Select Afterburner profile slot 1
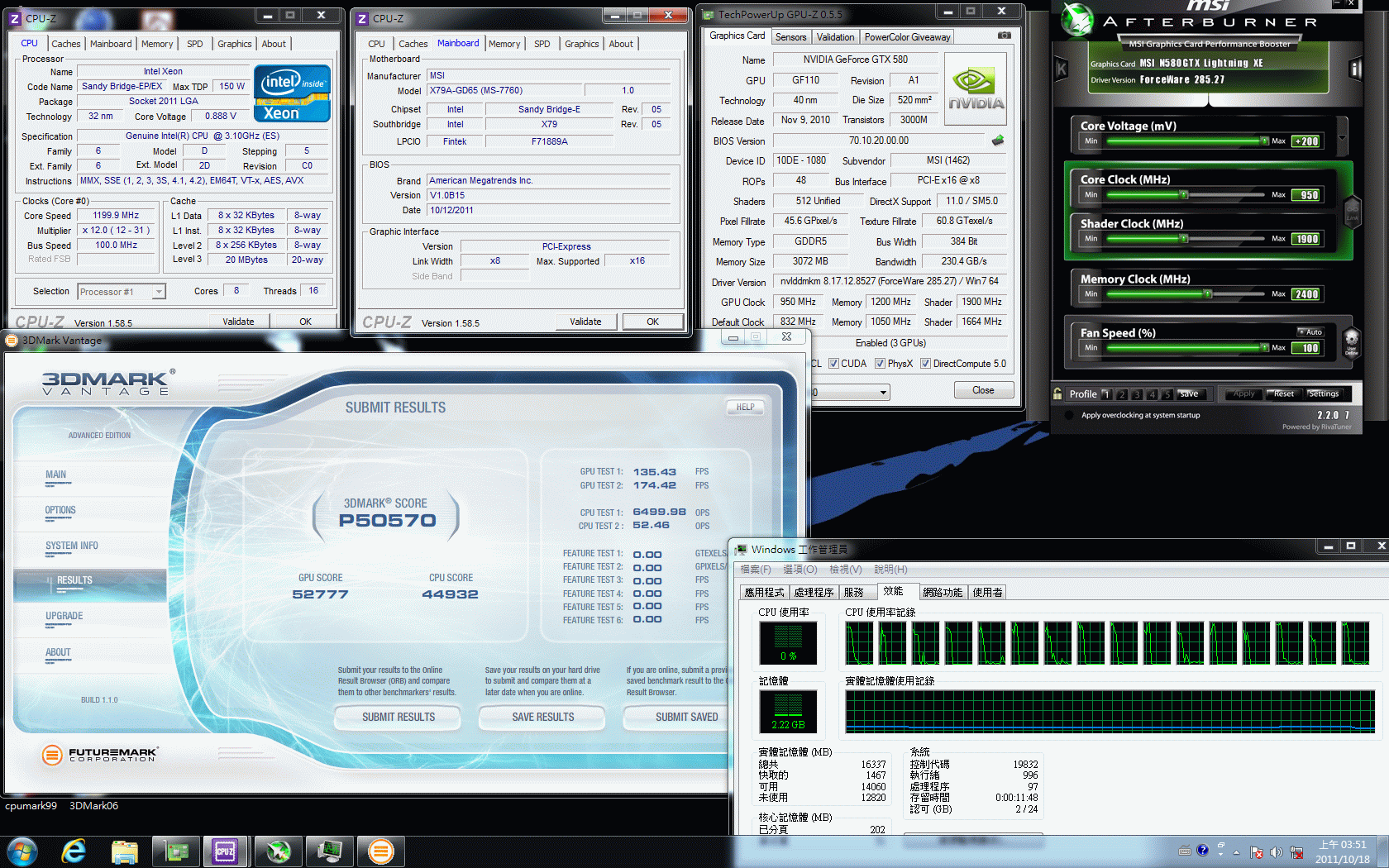The height and width of the screenshot is (868, 1389). coord(1106,394)
